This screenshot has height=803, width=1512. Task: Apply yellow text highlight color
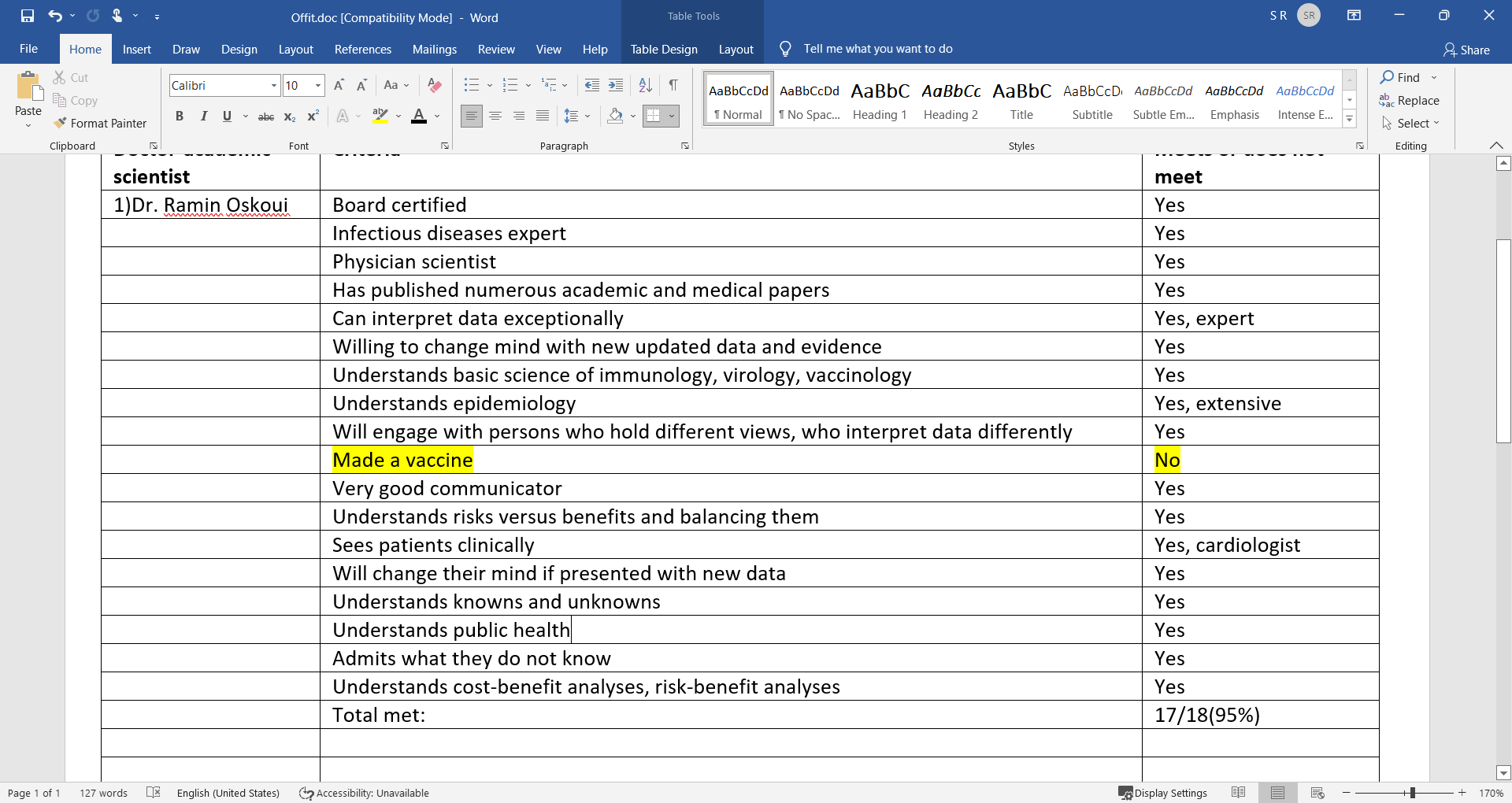380,117
